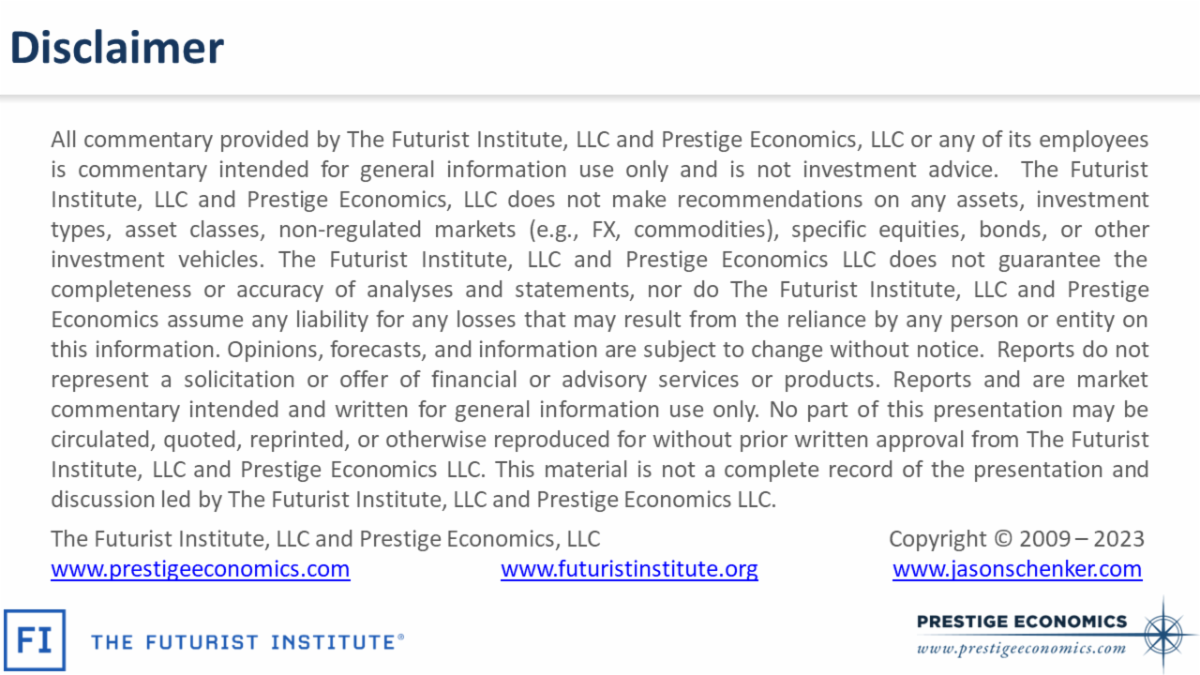The image size is (1200, 675).
Task: Visit the www.jasonschenker.com link
Action: [1017, 569]
